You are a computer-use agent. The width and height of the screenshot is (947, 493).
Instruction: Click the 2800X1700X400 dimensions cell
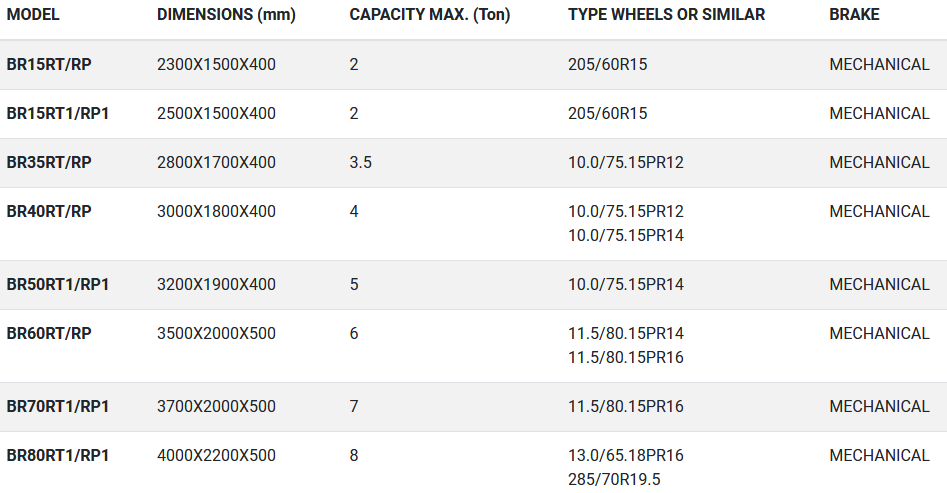click(216, 163)
